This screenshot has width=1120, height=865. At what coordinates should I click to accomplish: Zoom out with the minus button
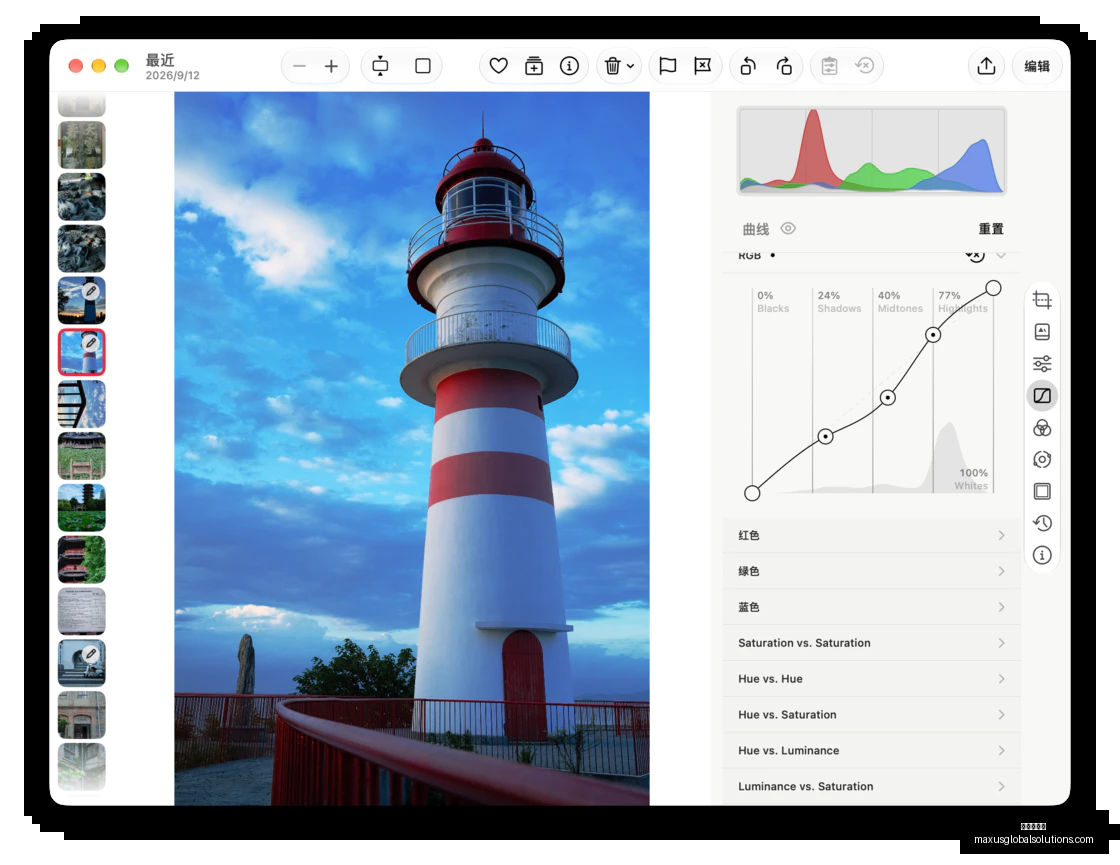coord(299,66)
